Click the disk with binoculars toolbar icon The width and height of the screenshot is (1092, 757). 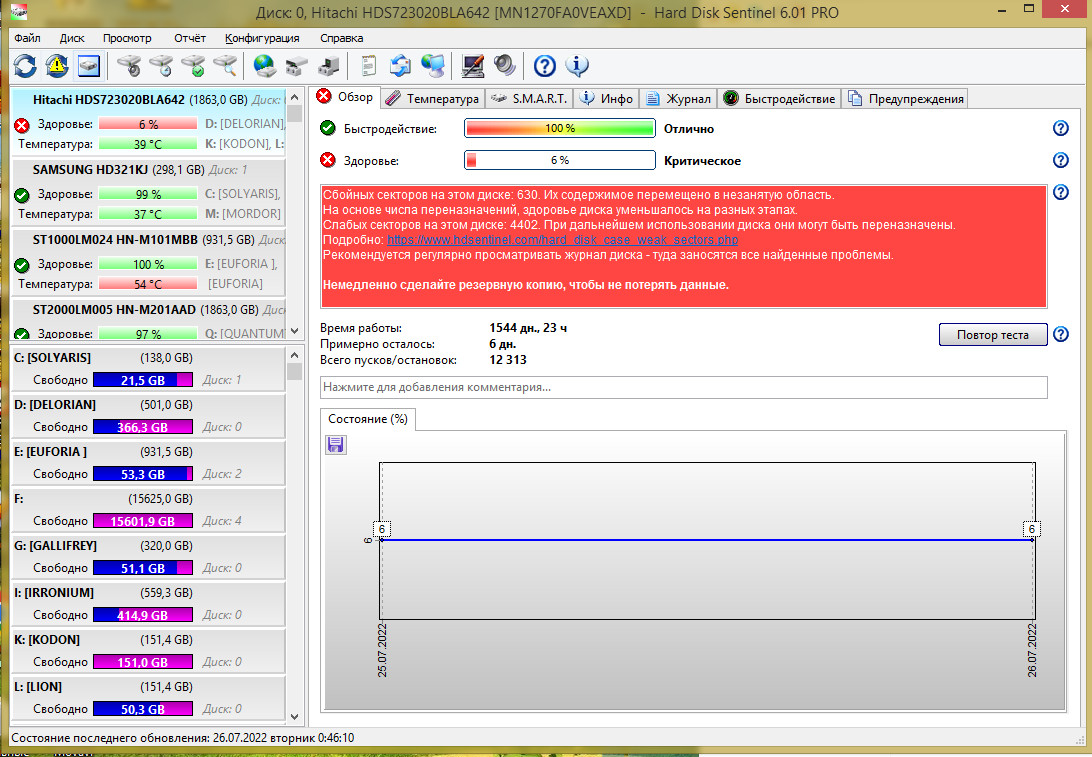296,66
